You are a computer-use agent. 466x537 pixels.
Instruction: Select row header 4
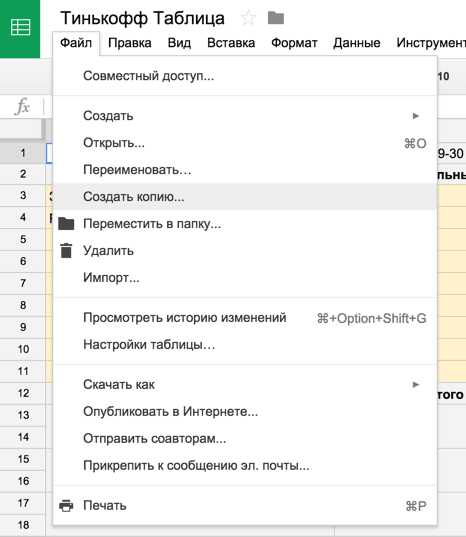pyautogui.click(x=23, y=217)
